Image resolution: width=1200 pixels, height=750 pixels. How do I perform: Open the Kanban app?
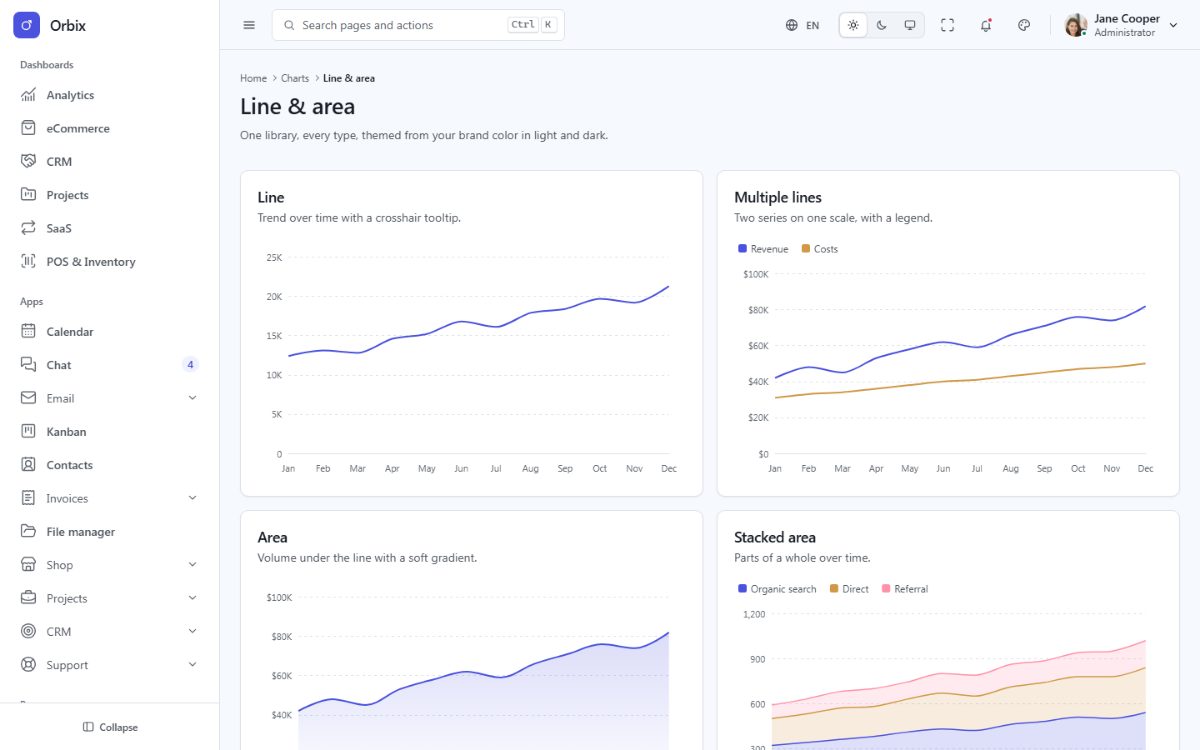point(109,431)
